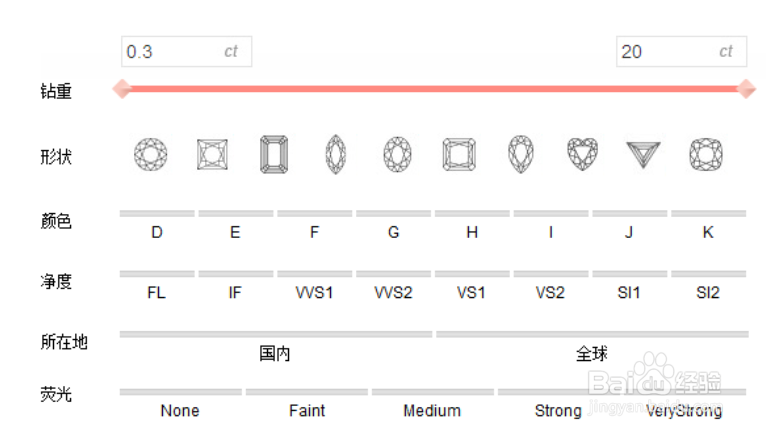Enable clarity SI2 filter
Screen dimensions: 767x434
tap(708, 285)
